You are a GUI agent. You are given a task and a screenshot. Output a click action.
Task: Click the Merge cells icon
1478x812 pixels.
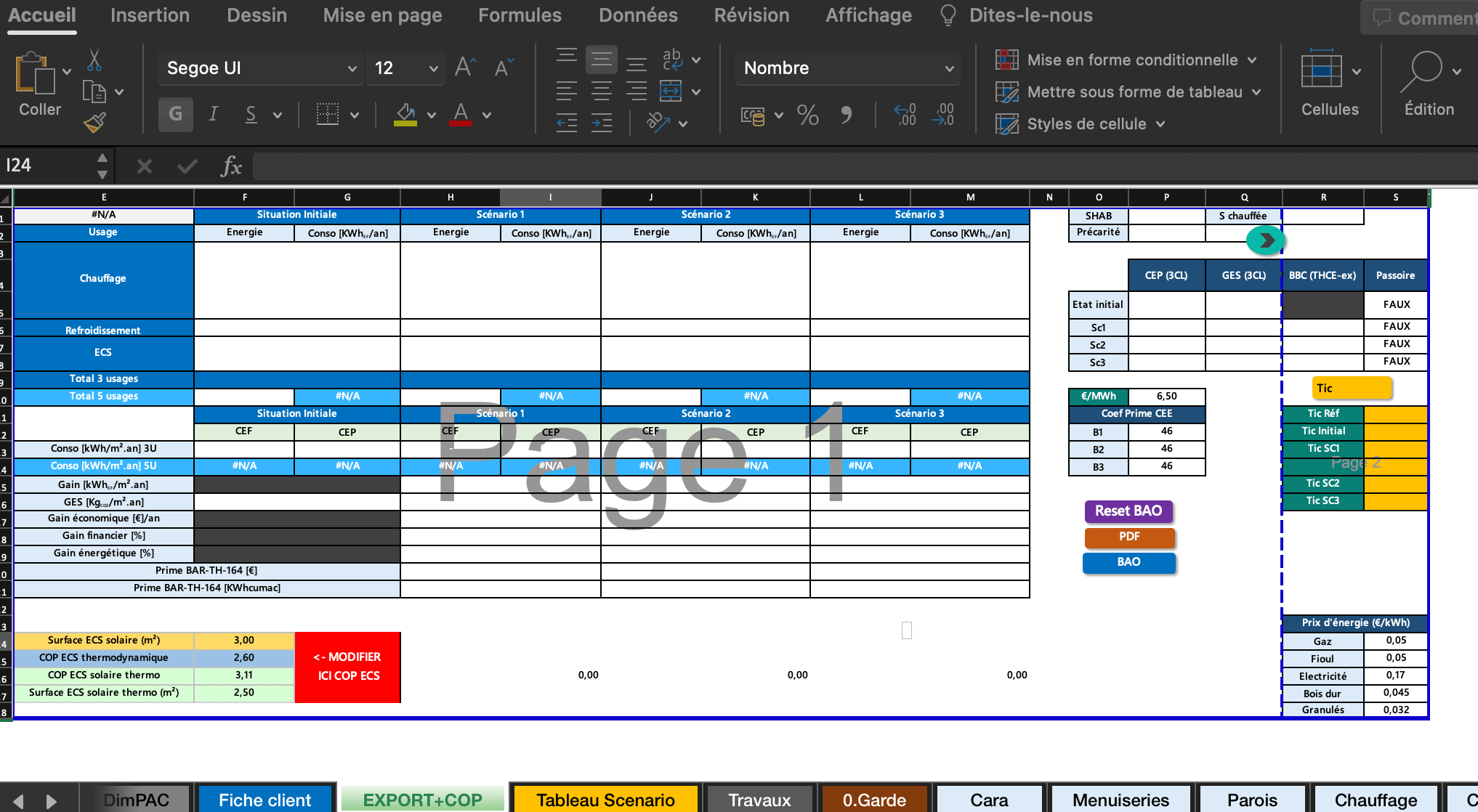point(671,92)
